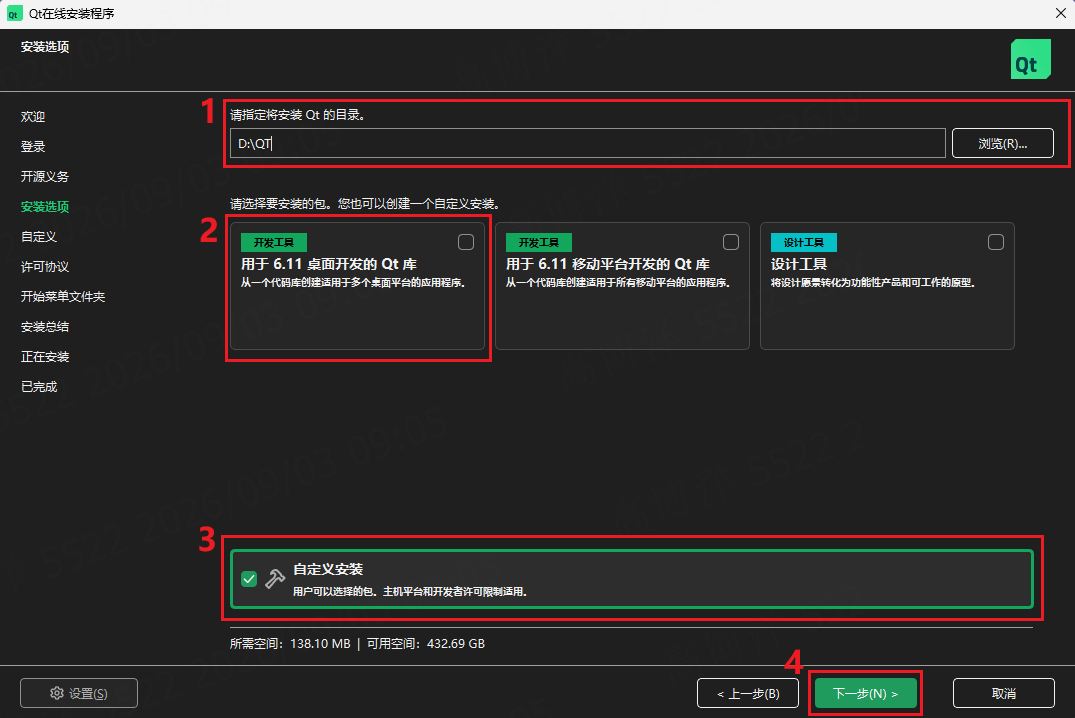Viewport: 1075px width, 718px height.
Task: Click the Qt logo in the header
Action: (1030, 59)
